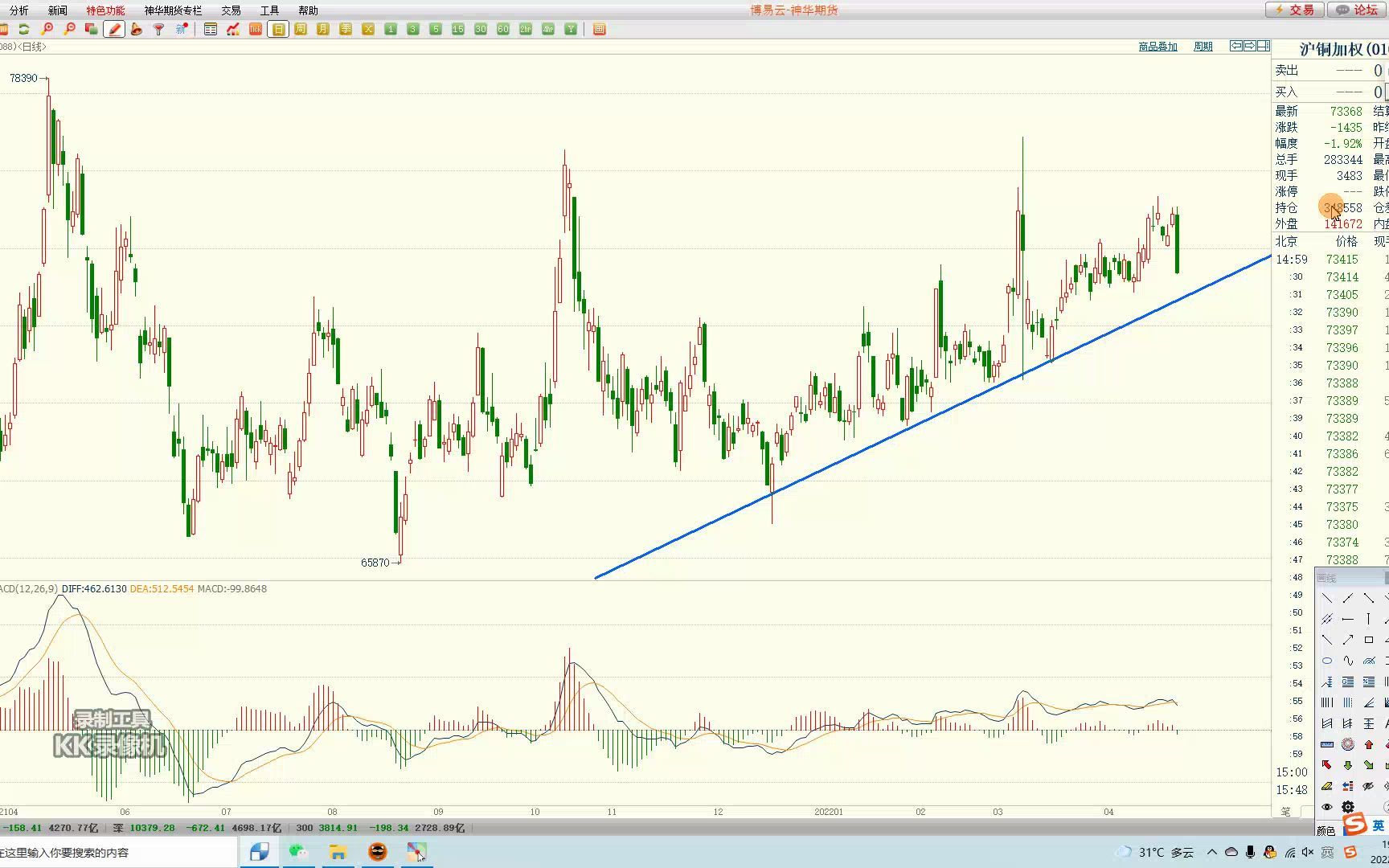Screen dimensions: 1389x868
Task: Open the 帮助 menu
Action: (x=308, y=10)
